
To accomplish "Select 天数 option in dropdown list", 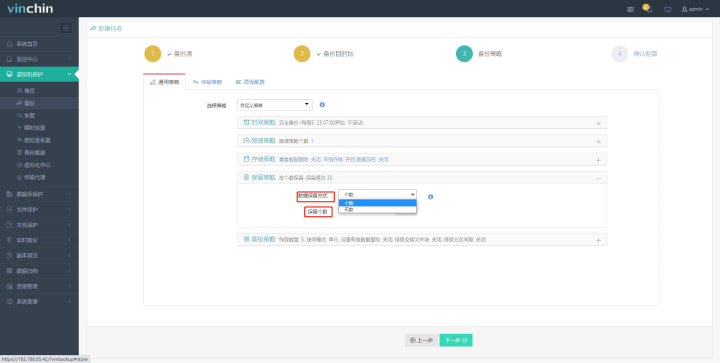I will 377,209.
